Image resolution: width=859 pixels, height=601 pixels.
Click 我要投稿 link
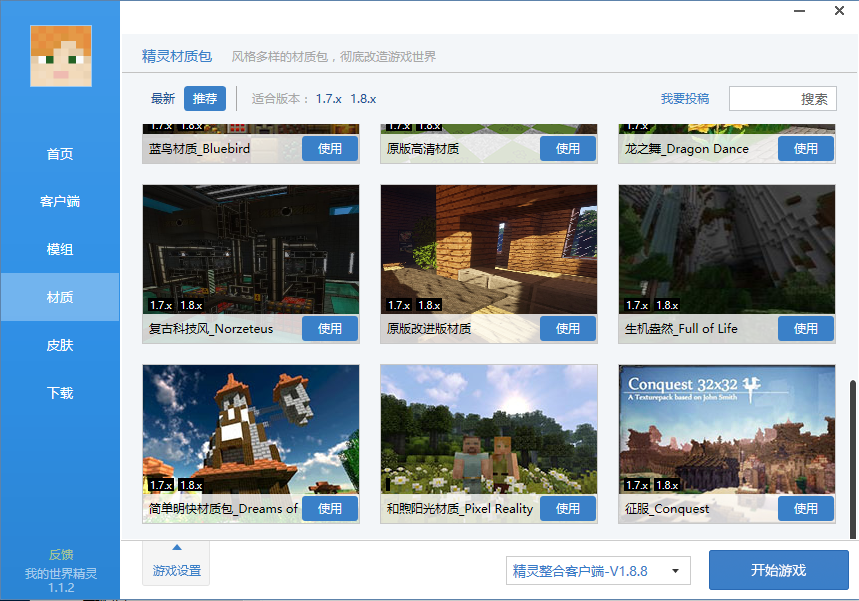685,99
